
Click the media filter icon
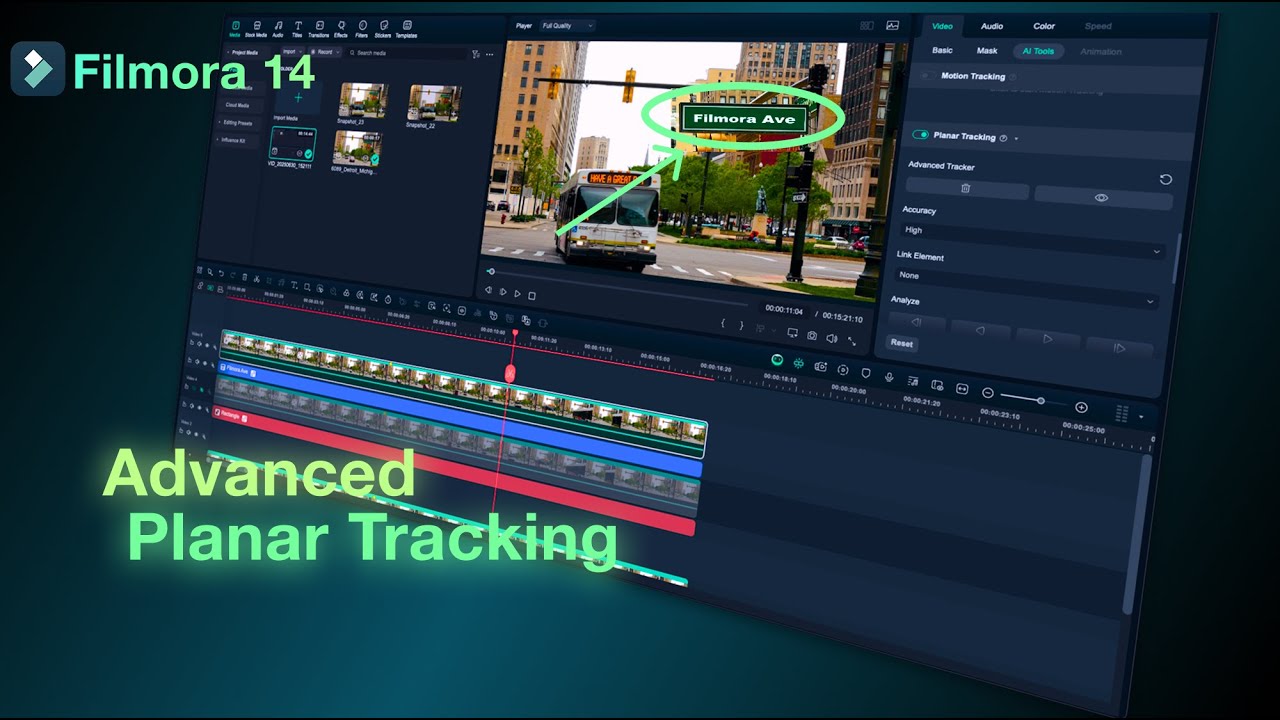tap(475, 53)
